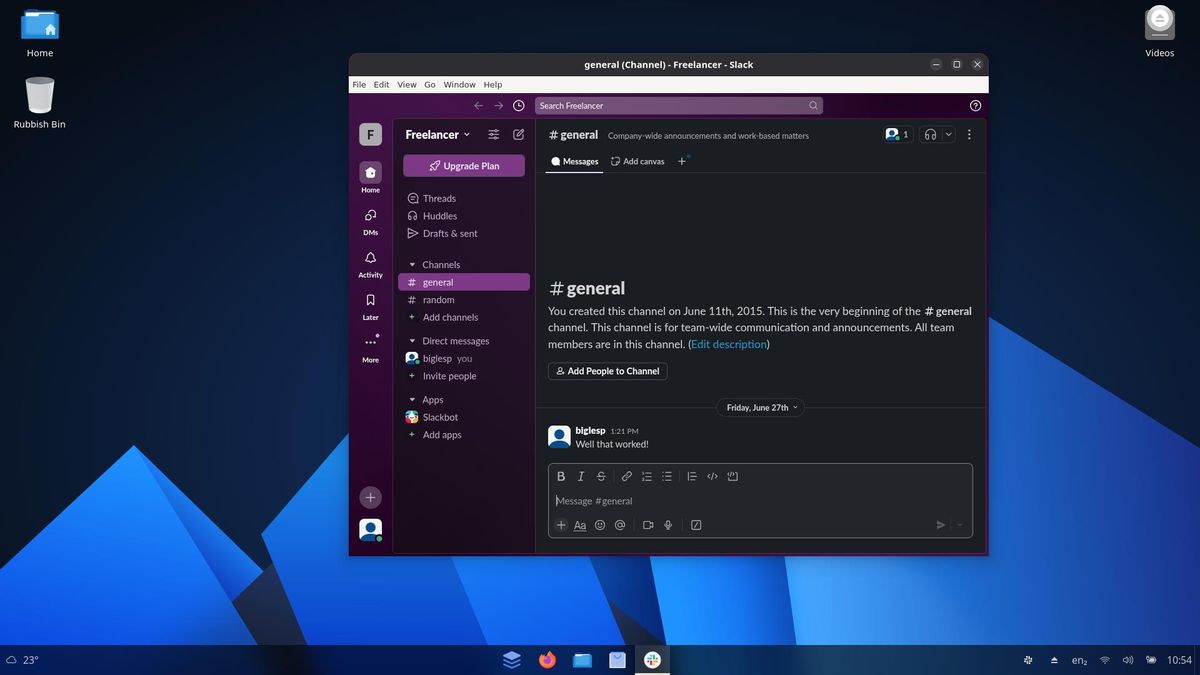
Task: Start a huddle with the headphones icon
Action: pyautogui.click(x=930, y=133)
